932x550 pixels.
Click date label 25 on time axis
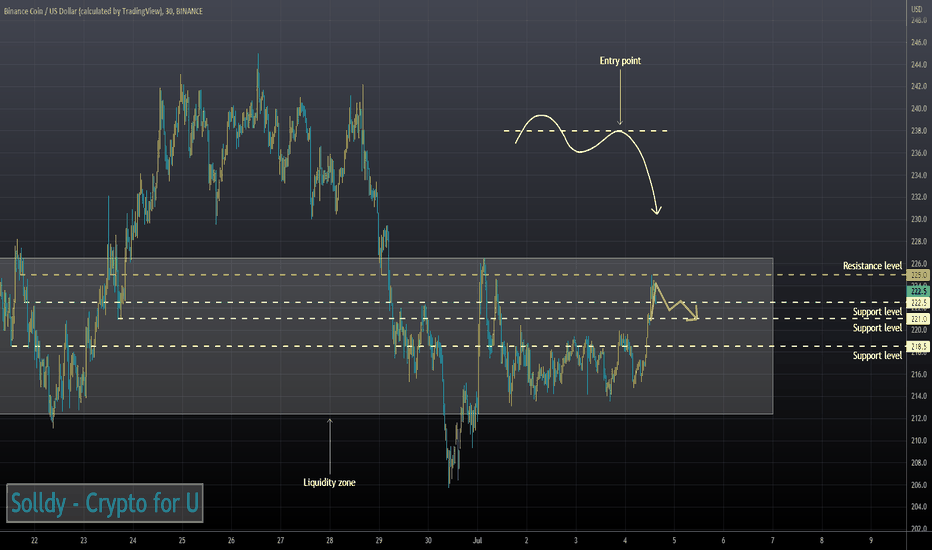(182, 540)
